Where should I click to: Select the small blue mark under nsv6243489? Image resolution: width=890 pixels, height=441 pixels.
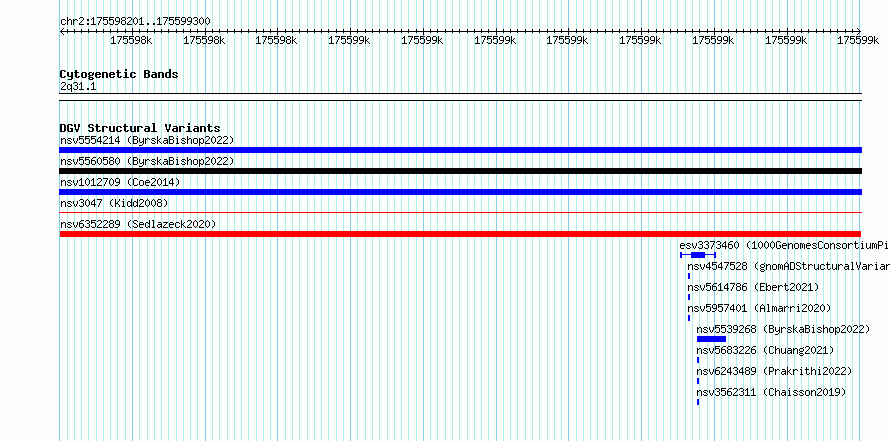click(x=698, y=381)
